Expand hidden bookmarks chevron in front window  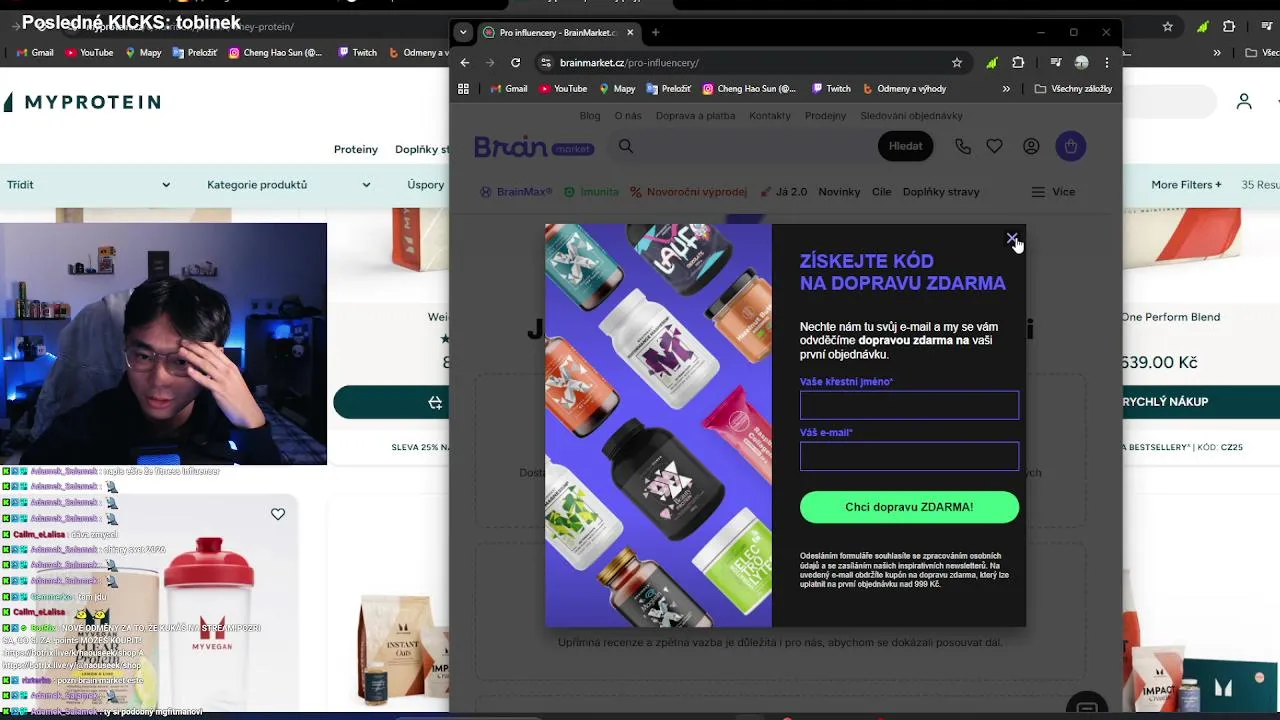point(1006,88)
